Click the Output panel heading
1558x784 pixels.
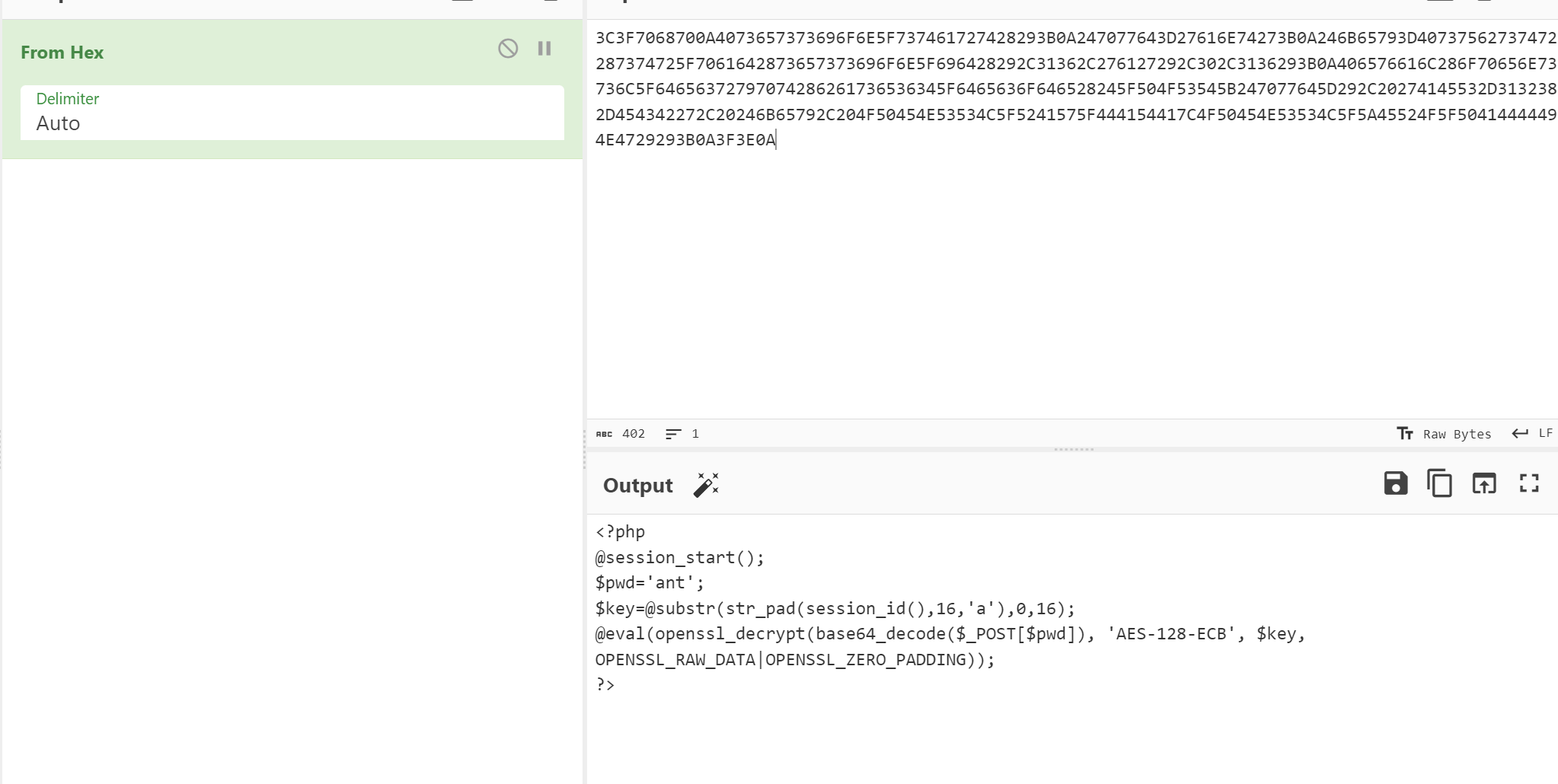click(x=638, y=486)
